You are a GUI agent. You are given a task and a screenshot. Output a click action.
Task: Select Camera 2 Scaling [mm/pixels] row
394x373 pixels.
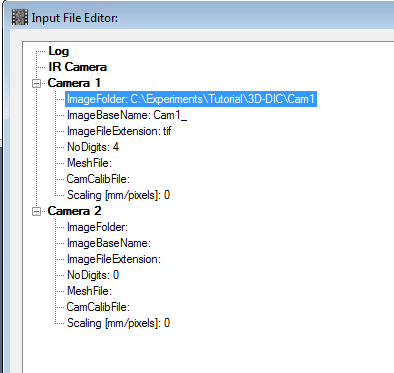(x=118, y=323)
